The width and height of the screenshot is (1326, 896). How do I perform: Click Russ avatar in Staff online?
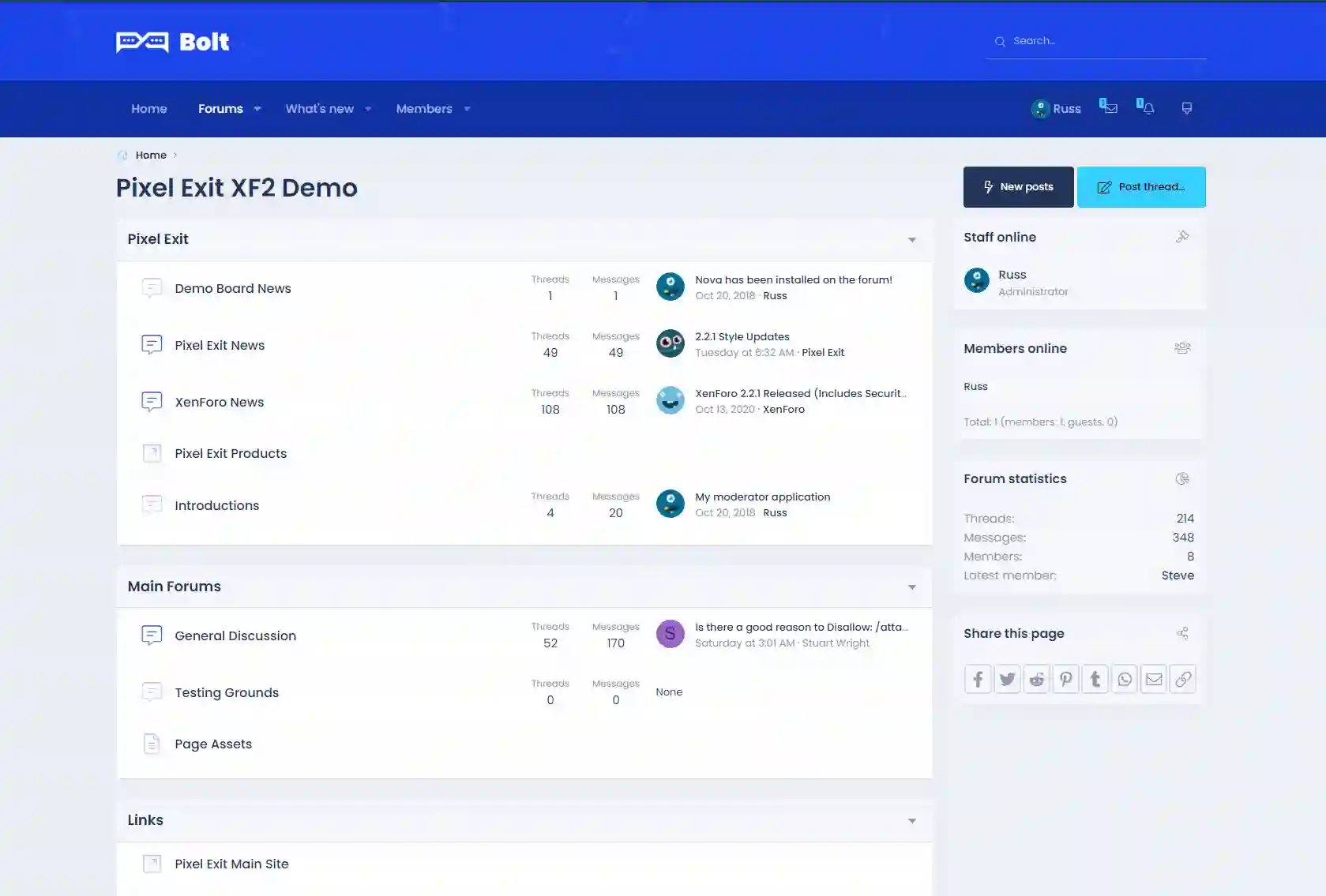click(x=977, y=280)
